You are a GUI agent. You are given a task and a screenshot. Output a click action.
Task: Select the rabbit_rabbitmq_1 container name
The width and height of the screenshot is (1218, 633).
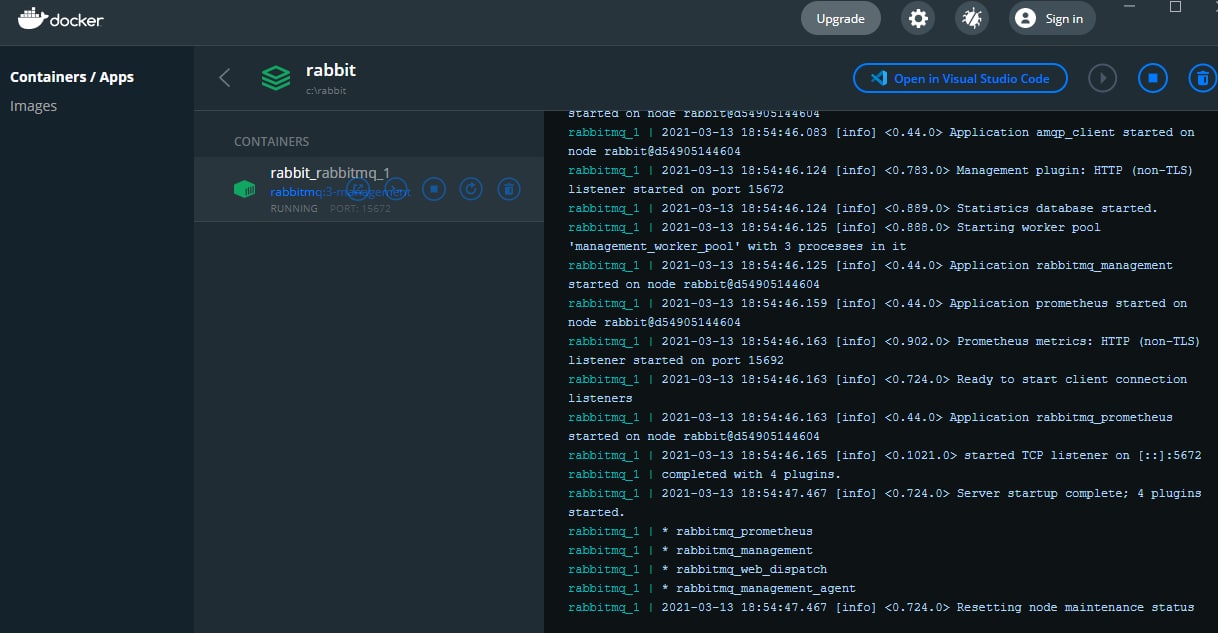(x=330, y=173)
